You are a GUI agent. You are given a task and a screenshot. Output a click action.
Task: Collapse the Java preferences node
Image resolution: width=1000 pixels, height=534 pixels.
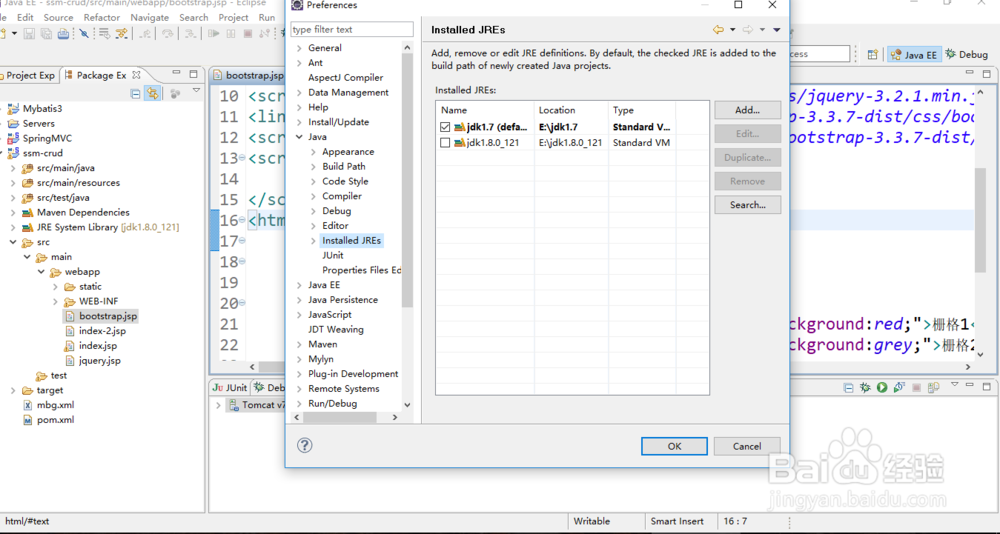299,137
